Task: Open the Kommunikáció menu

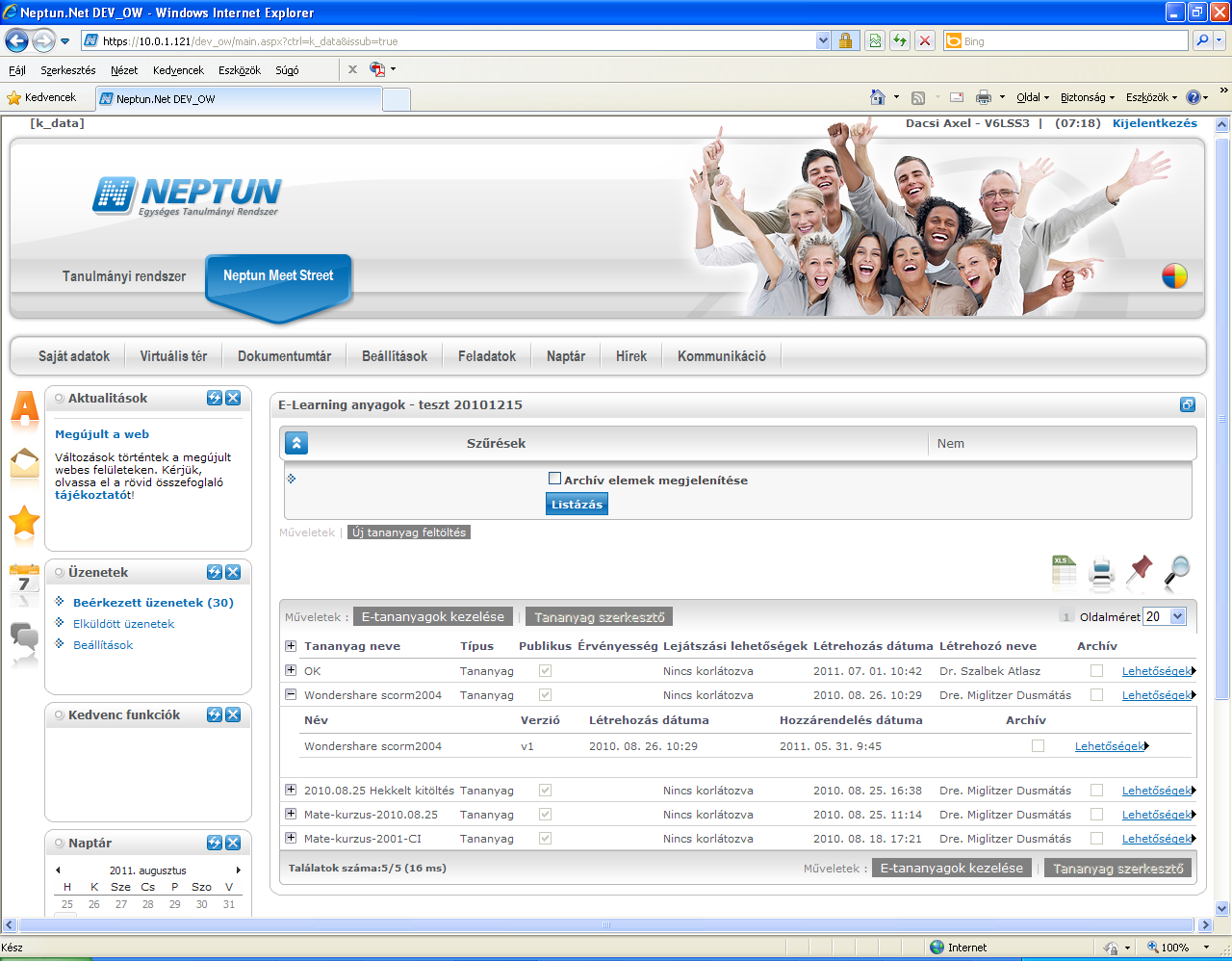Action: pos(722,356)
